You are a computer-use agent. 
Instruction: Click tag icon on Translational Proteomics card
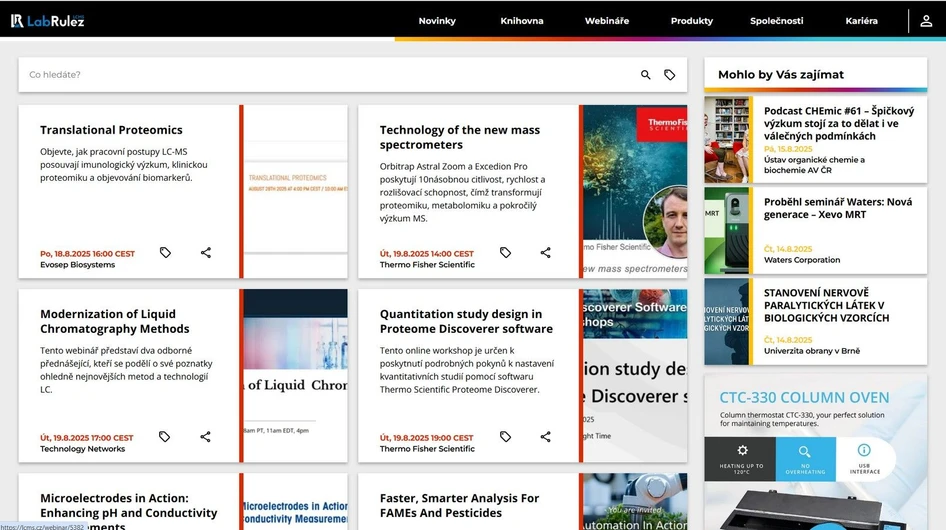pos(165,253)
